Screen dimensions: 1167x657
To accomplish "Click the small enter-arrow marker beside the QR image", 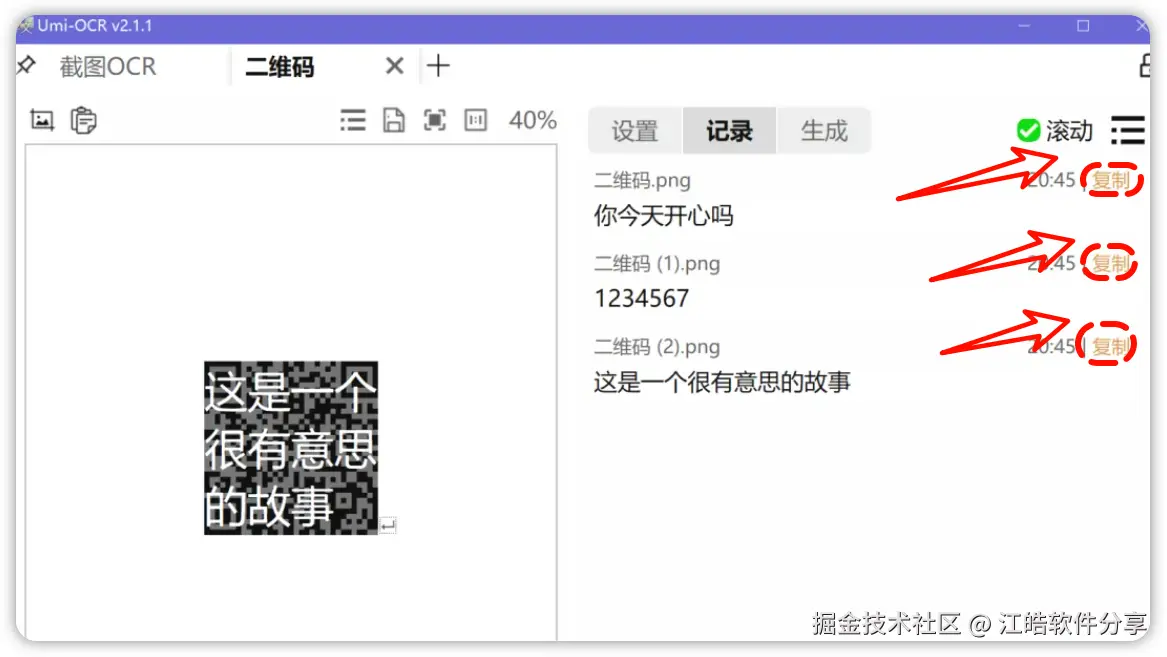I will [x=388, y=525].
